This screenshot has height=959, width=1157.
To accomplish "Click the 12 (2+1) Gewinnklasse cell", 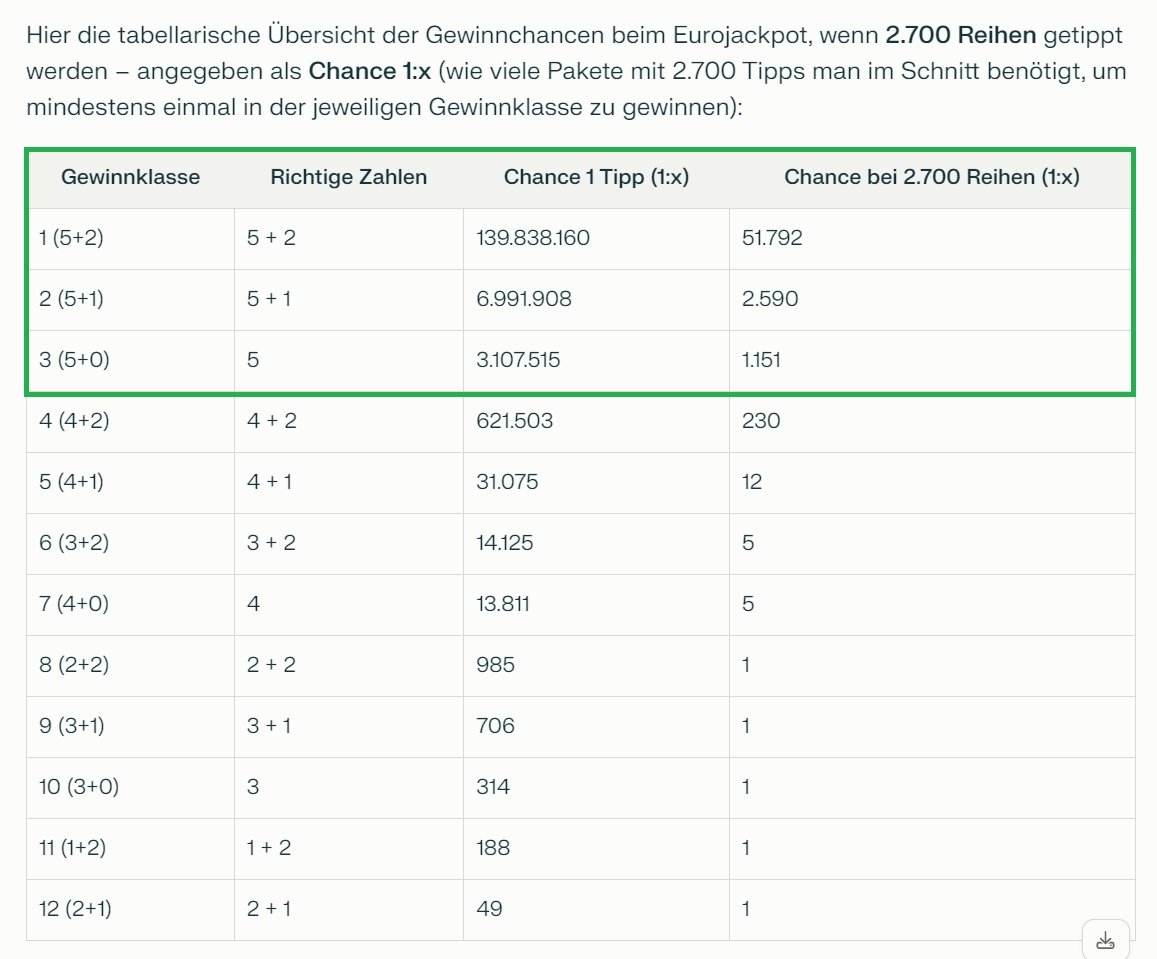I will pos(73,909).
